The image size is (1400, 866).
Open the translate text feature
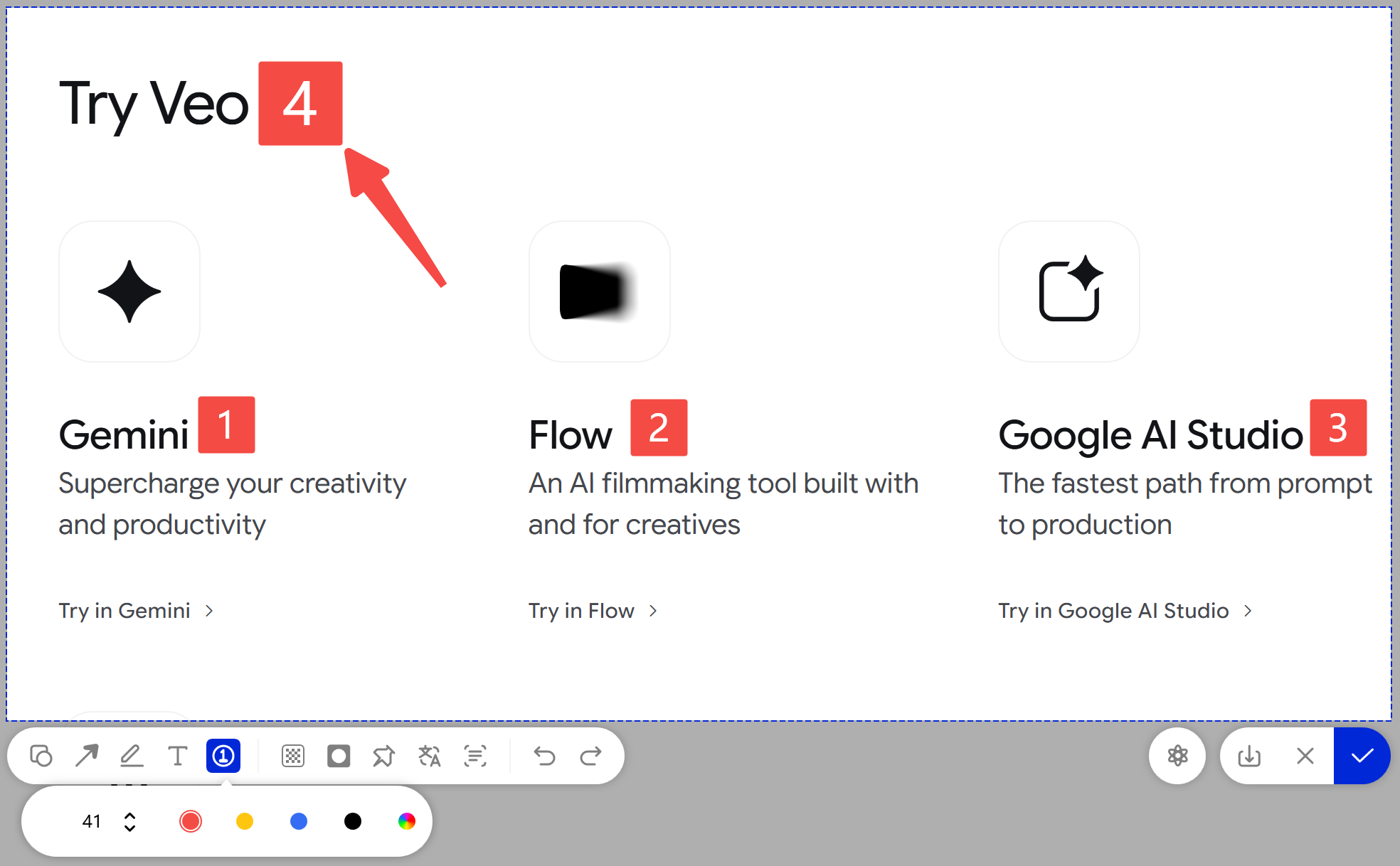click(430, 756)
